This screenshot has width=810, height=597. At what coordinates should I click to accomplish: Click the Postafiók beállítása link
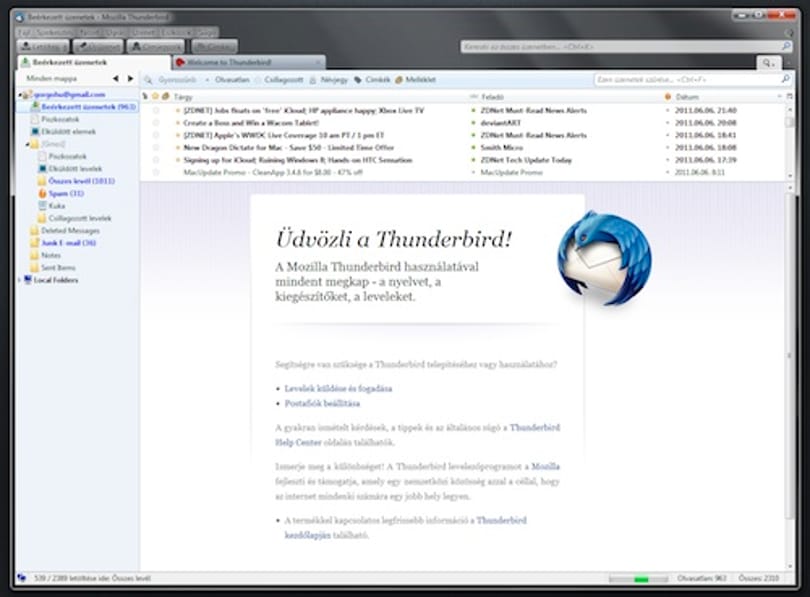coord(322,403)
